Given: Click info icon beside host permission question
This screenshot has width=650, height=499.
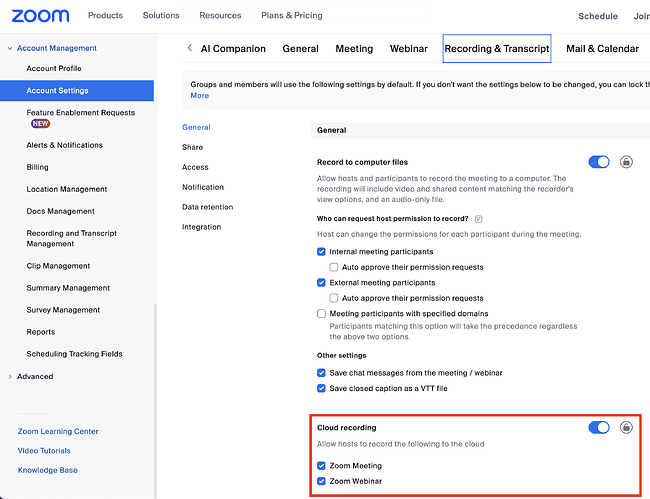Looking at the screenshot, I should click(x=479, y=219).
